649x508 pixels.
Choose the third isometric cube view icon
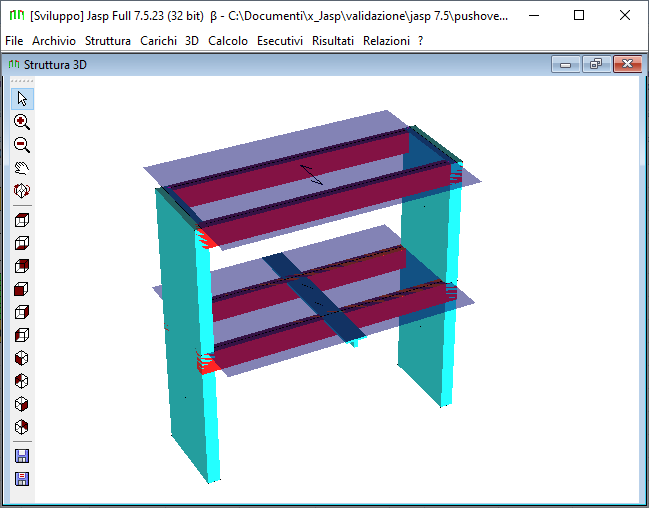(x=22, y=404)
